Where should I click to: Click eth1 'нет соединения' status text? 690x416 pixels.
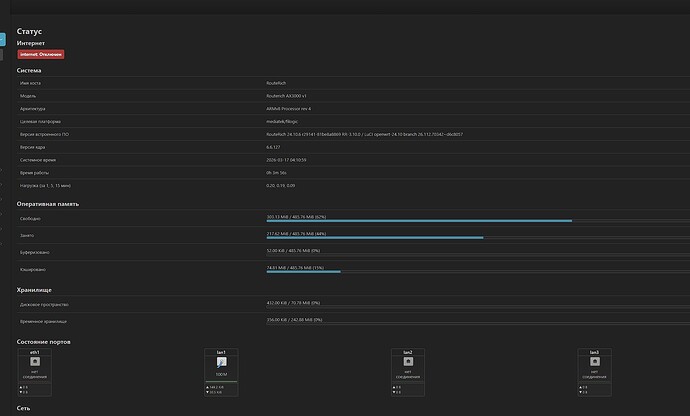coord(35,374)
